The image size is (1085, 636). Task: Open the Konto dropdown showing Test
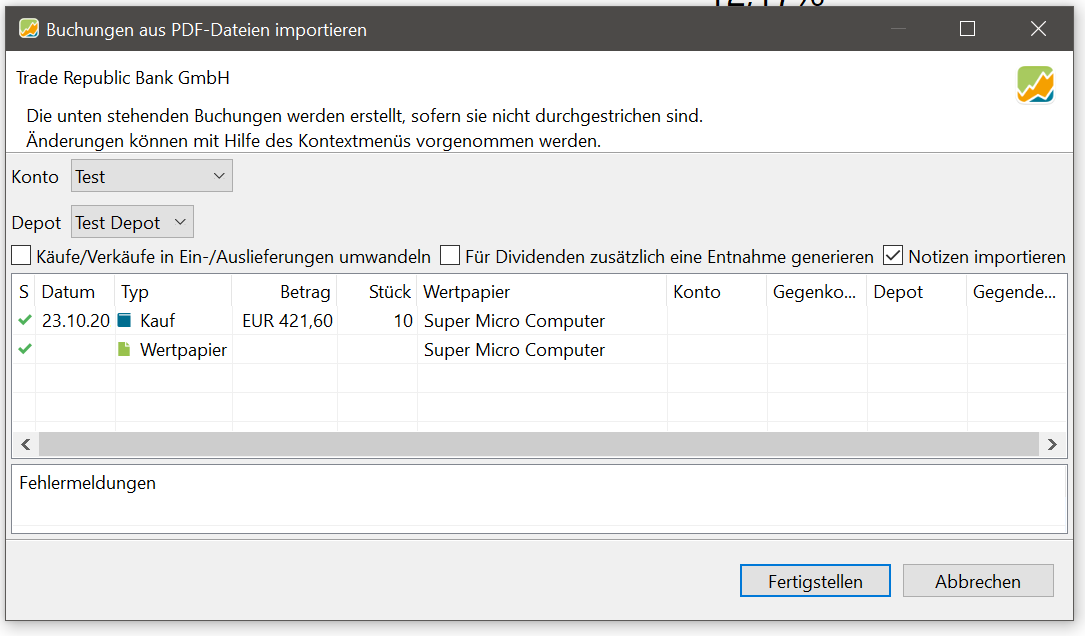pyautogui.click(x=152, y=176)
